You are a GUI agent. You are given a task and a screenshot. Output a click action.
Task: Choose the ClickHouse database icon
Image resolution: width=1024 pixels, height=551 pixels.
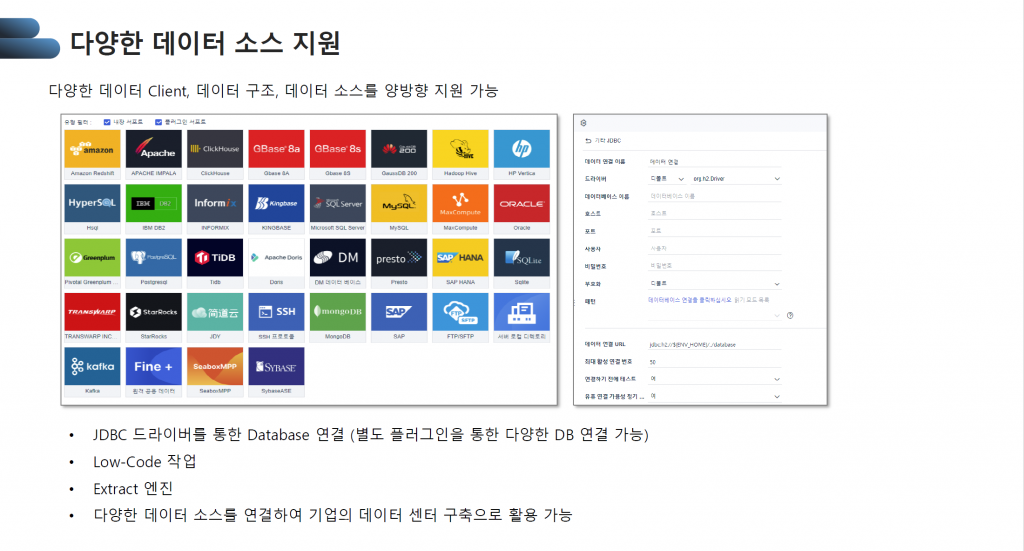point(214,149)
